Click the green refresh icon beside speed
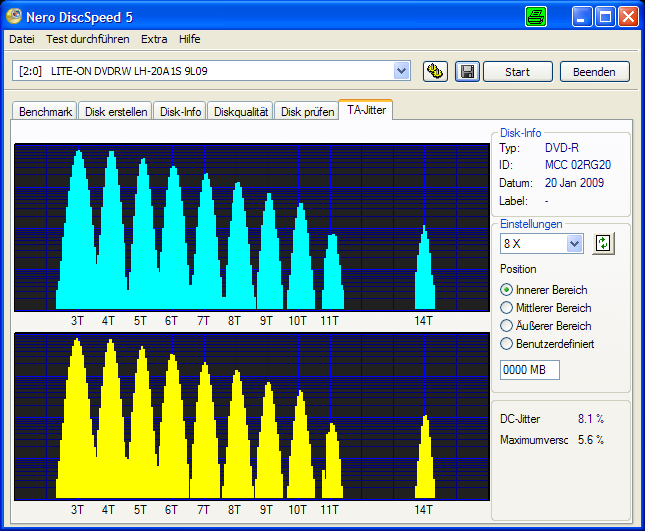645x531 pixels. (603, 243)
